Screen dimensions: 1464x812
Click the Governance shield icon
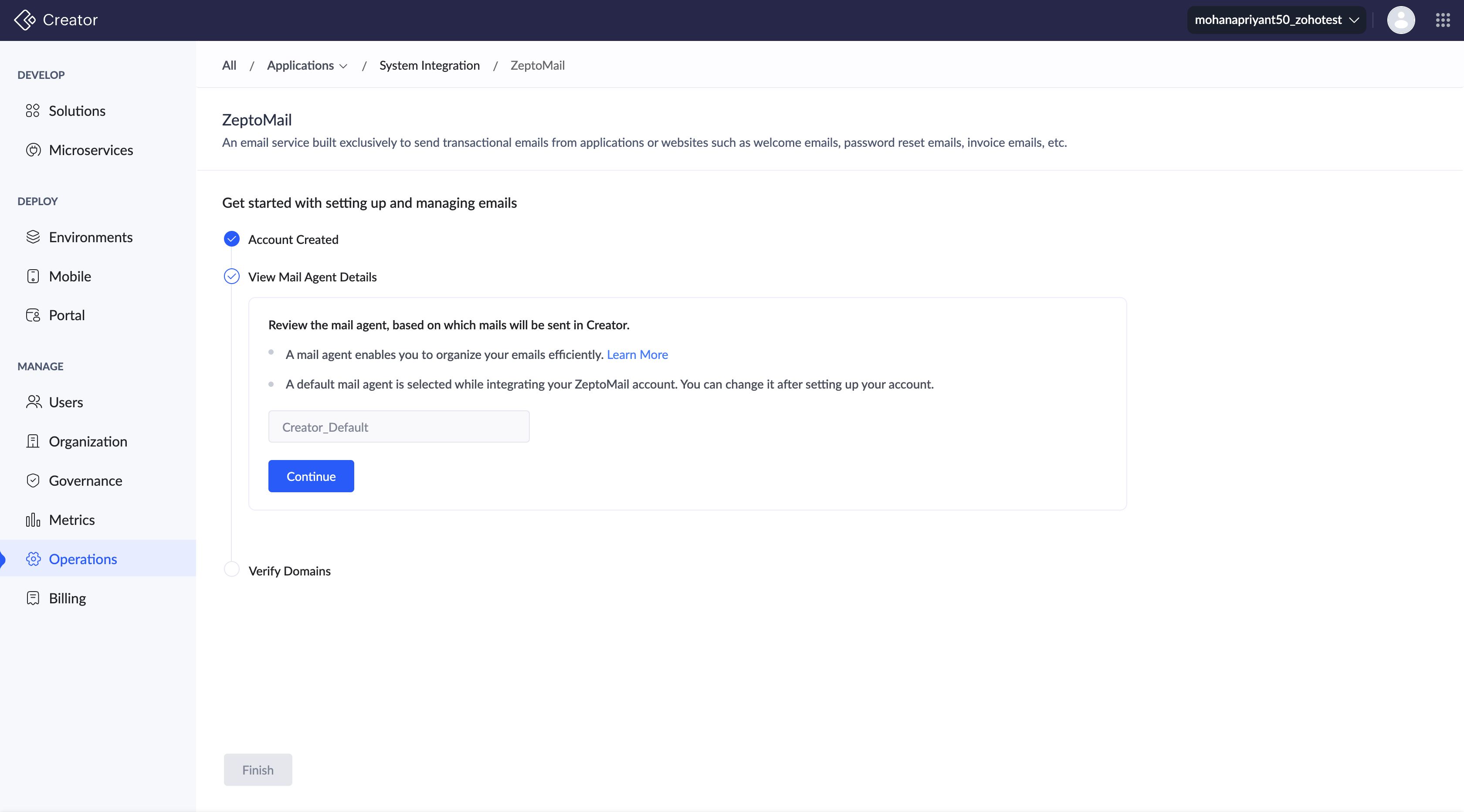pyautogui.click(x=33, y=481)
